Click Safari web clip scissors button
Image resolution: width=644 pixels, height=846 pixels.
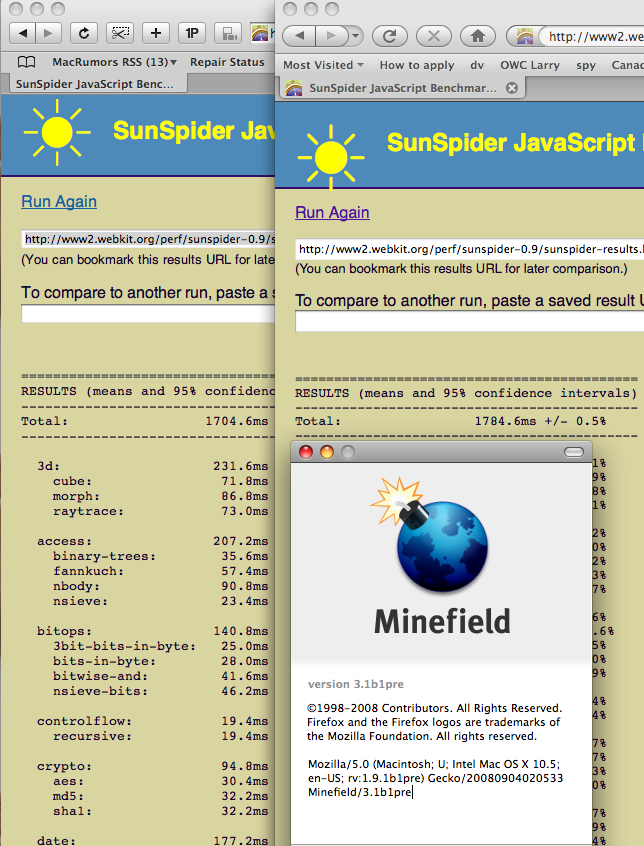coord(120,33)
